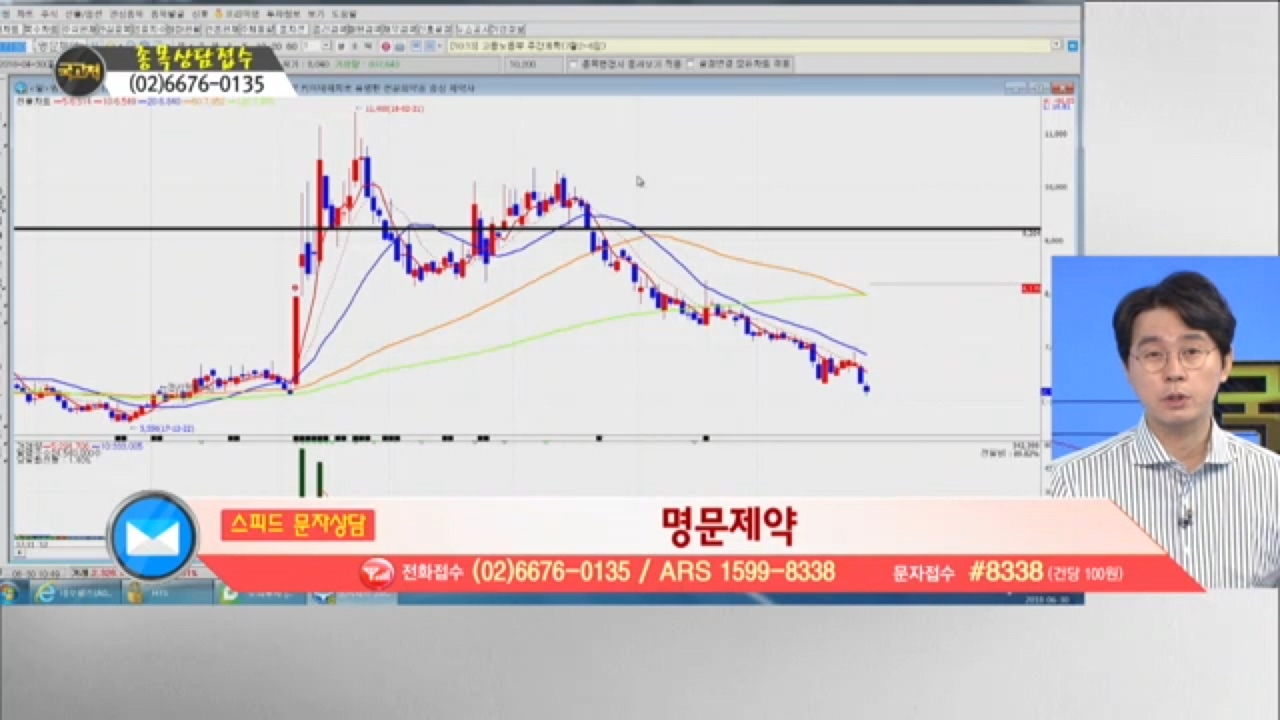1280x720 pixels.
Task: Open Internet Explorer from the taskbar
Action: [45, 593]
